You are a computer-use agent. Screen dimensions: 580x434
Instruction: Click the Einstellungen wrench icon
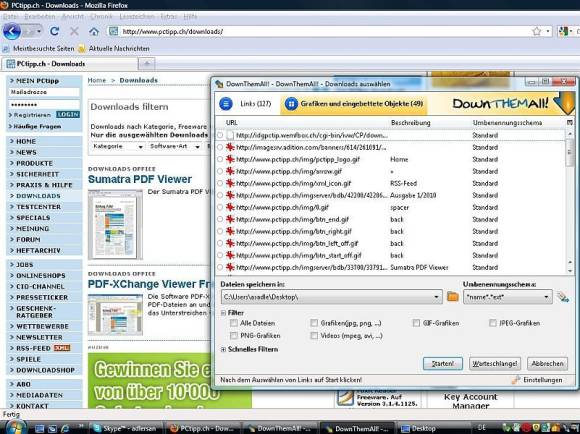[516, 380]
